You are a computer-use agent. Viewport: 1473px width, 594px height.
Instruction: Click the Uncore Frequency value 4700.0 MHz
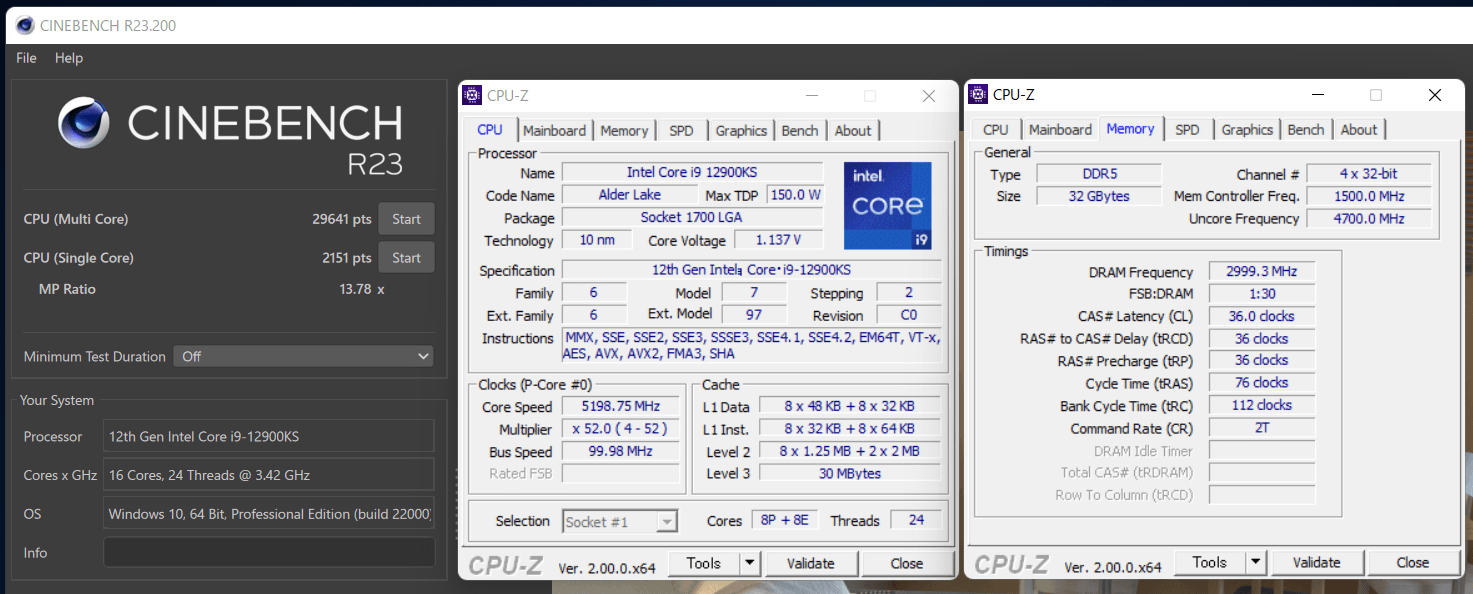tap(1369, 219)
